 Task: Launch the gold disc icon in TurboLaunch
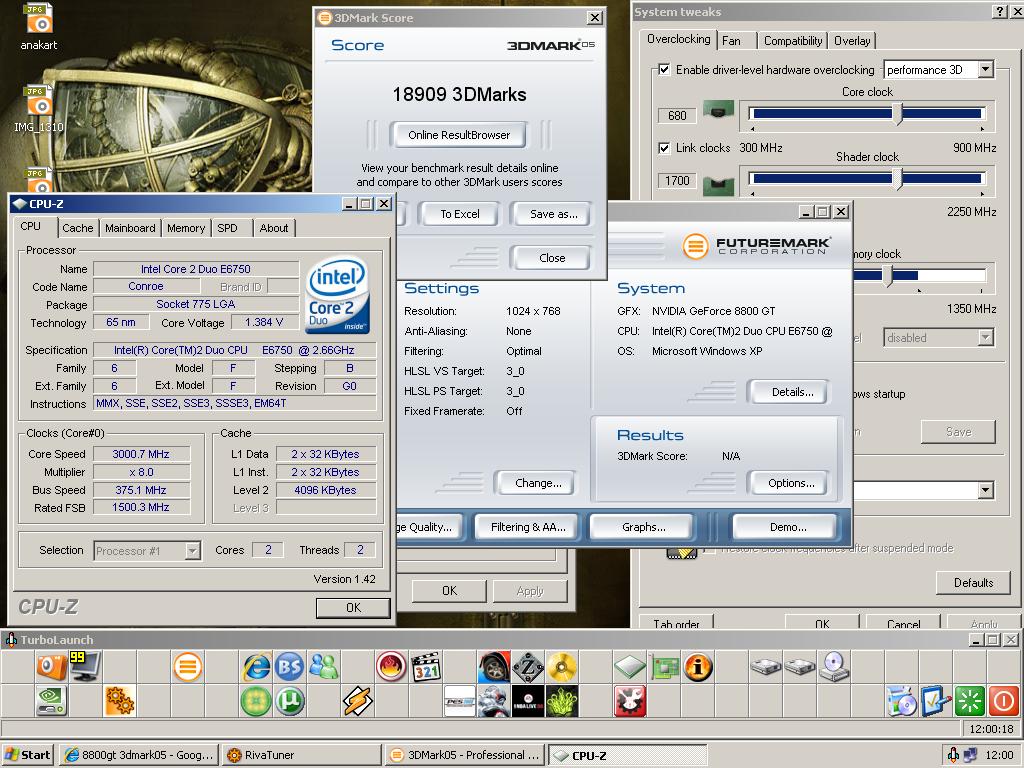(x=562, y=667)
